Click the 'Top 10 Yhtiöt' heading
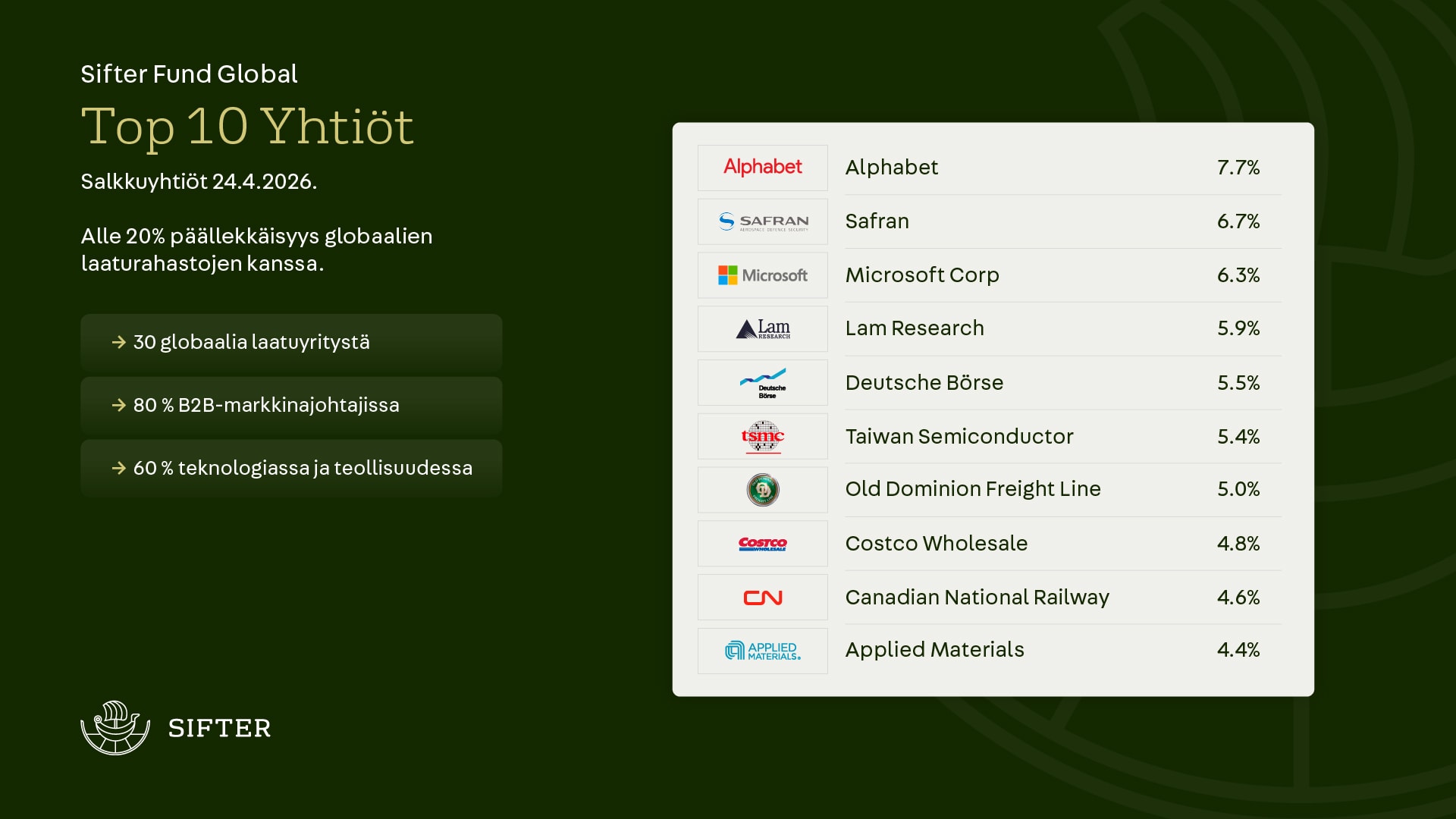Image resolution: width=1456 pixels, height=819 pixels. click(247, 127)
